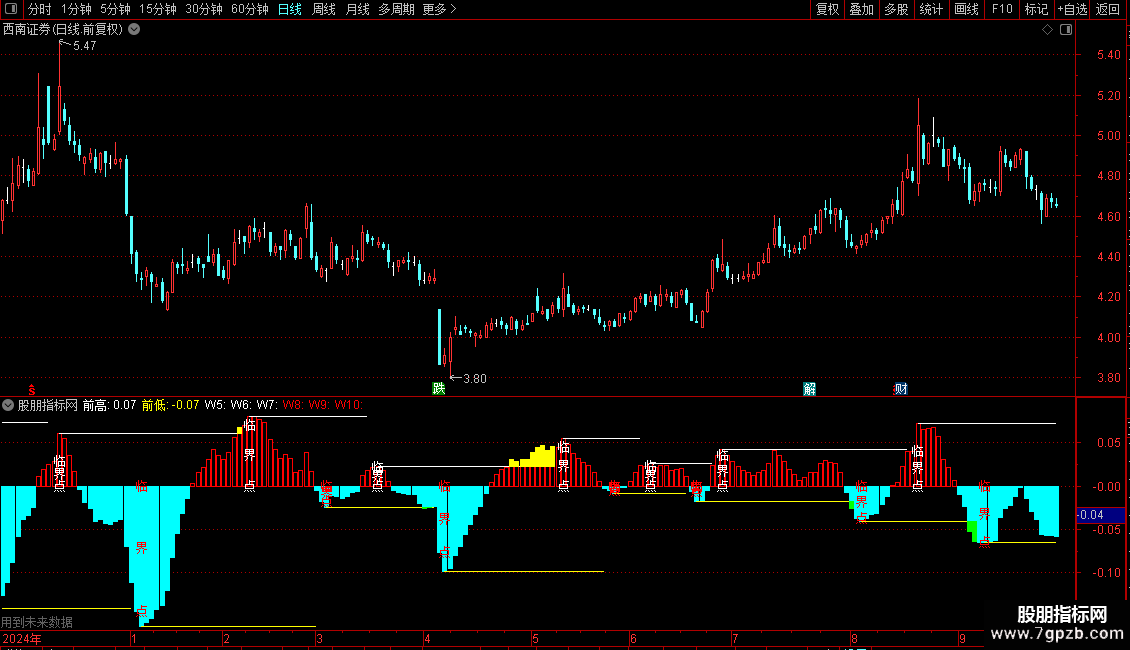Click the W8: indicator label
Screen dimensions: 1130x650
(x=293, y=405)
